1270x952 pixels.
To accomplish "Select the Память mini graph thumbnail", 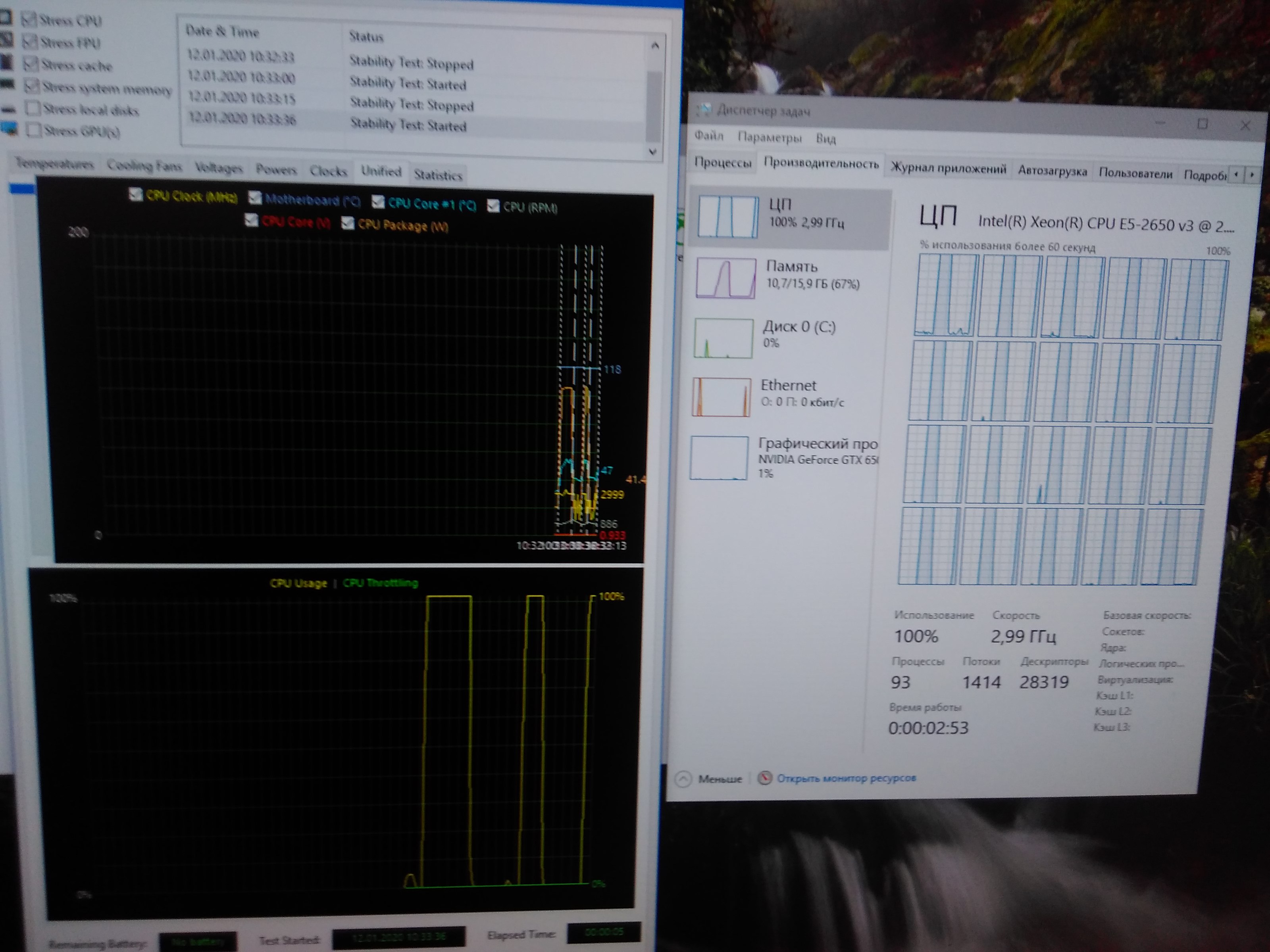I will pyautogui.click(x=726, y=278).
